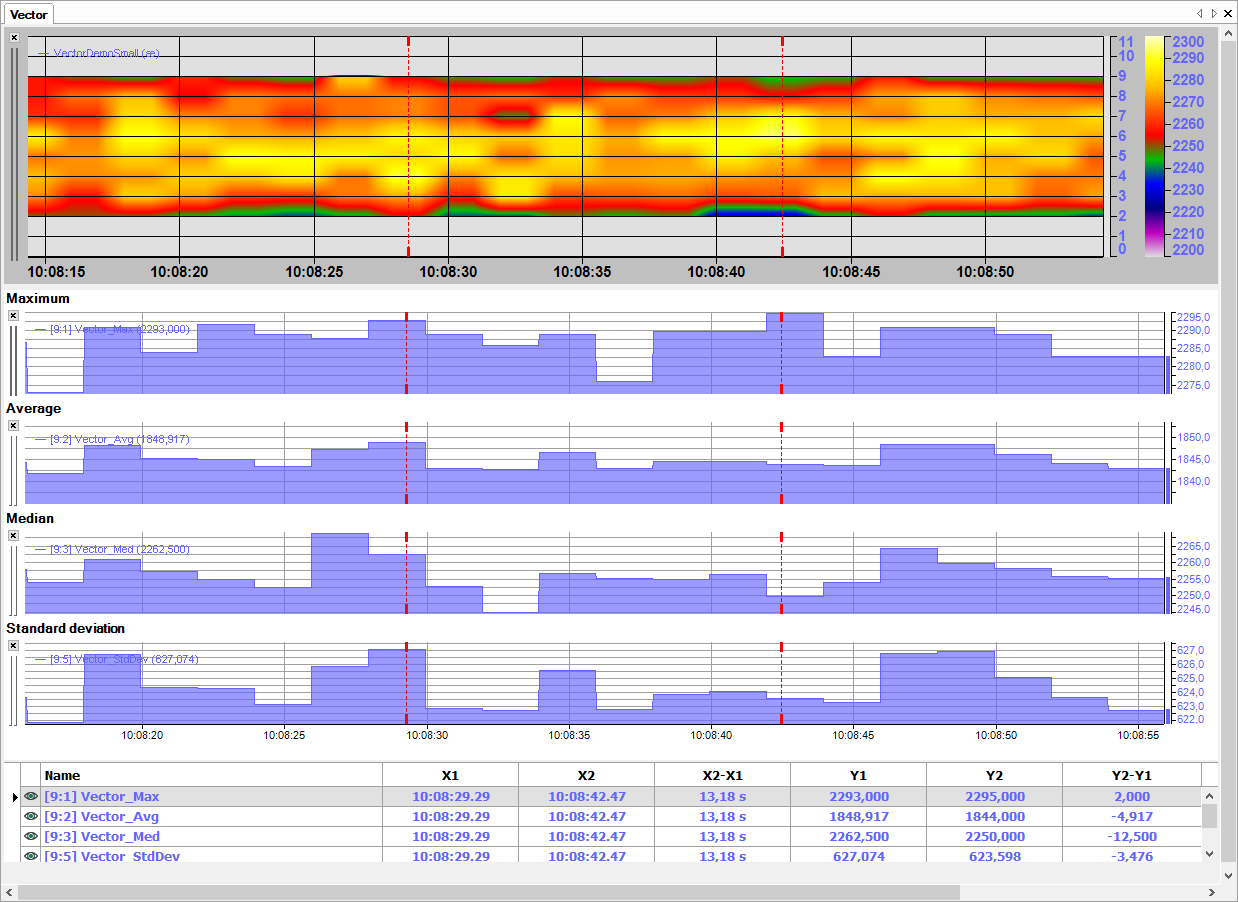1238x902 pixels.
Task: Close the heatmap graph panel with its x icon
Action: click(13, 37)
